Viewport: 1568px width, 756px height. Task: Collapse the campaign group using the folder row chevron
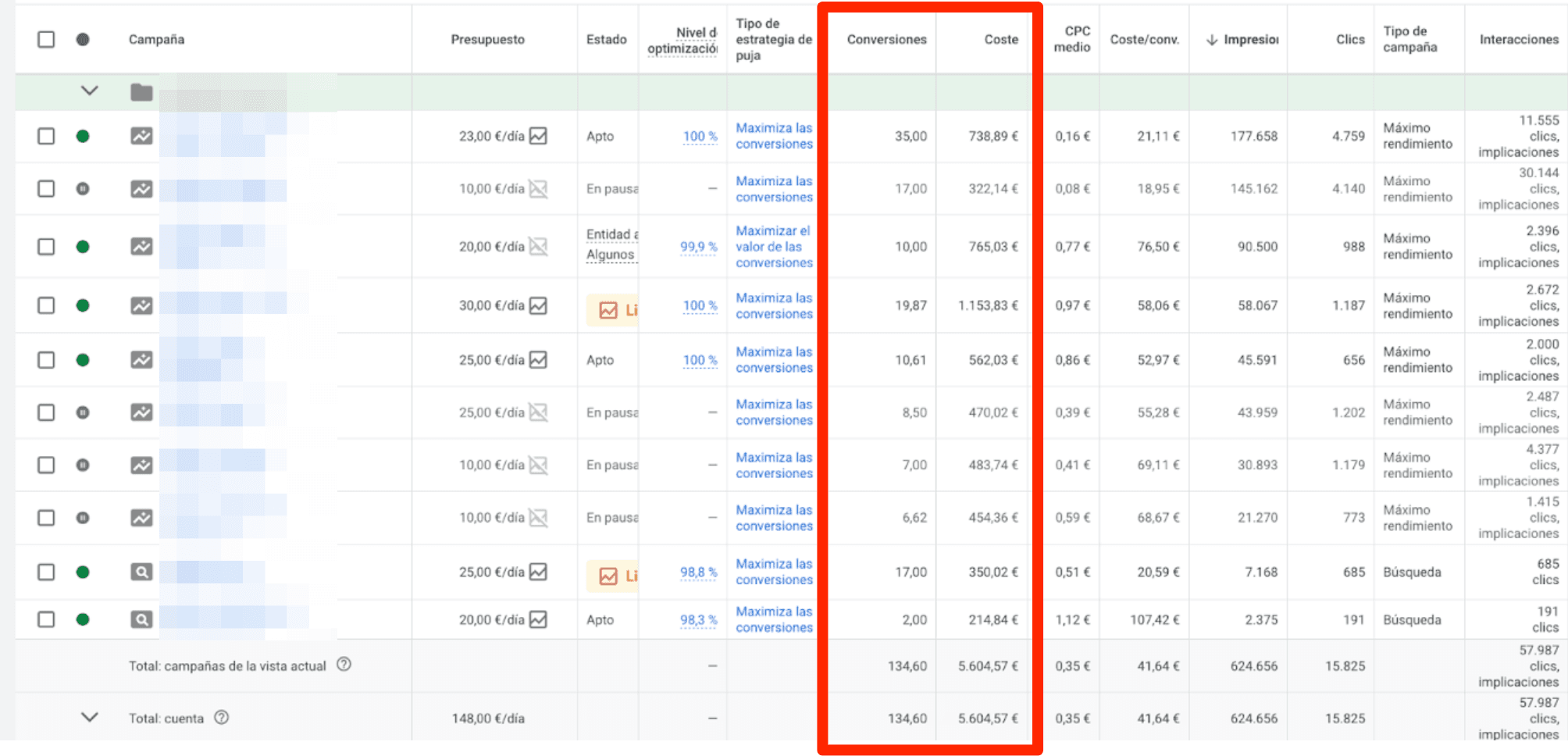[x=90, y=91]
